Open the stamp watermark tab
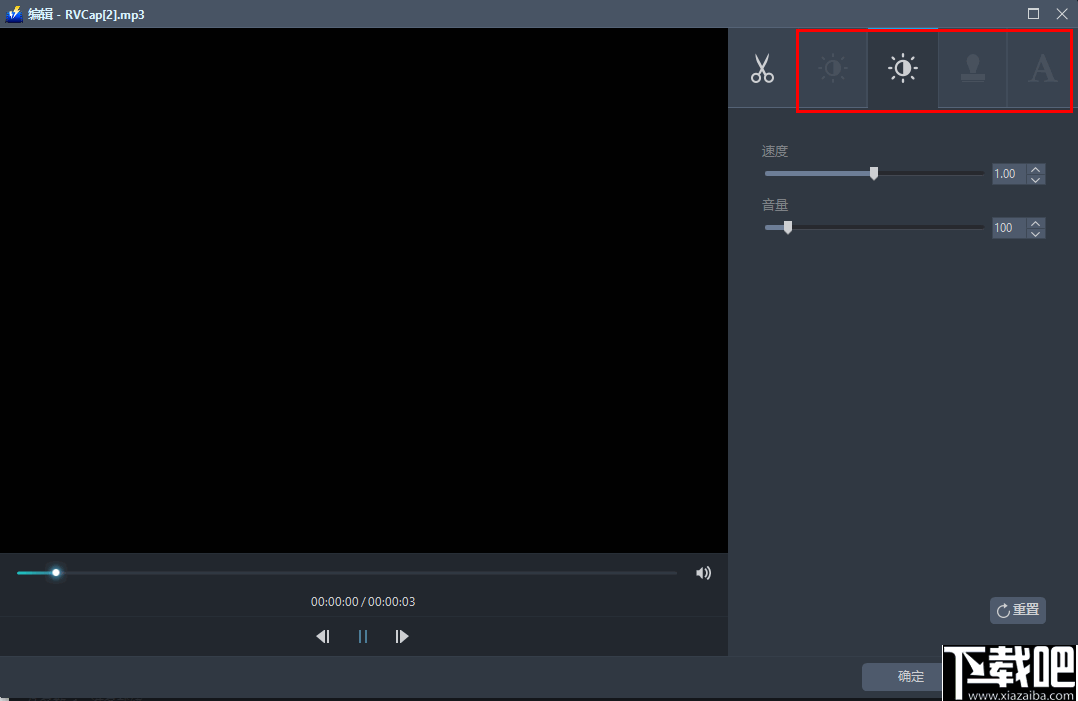 click(972, 68)
